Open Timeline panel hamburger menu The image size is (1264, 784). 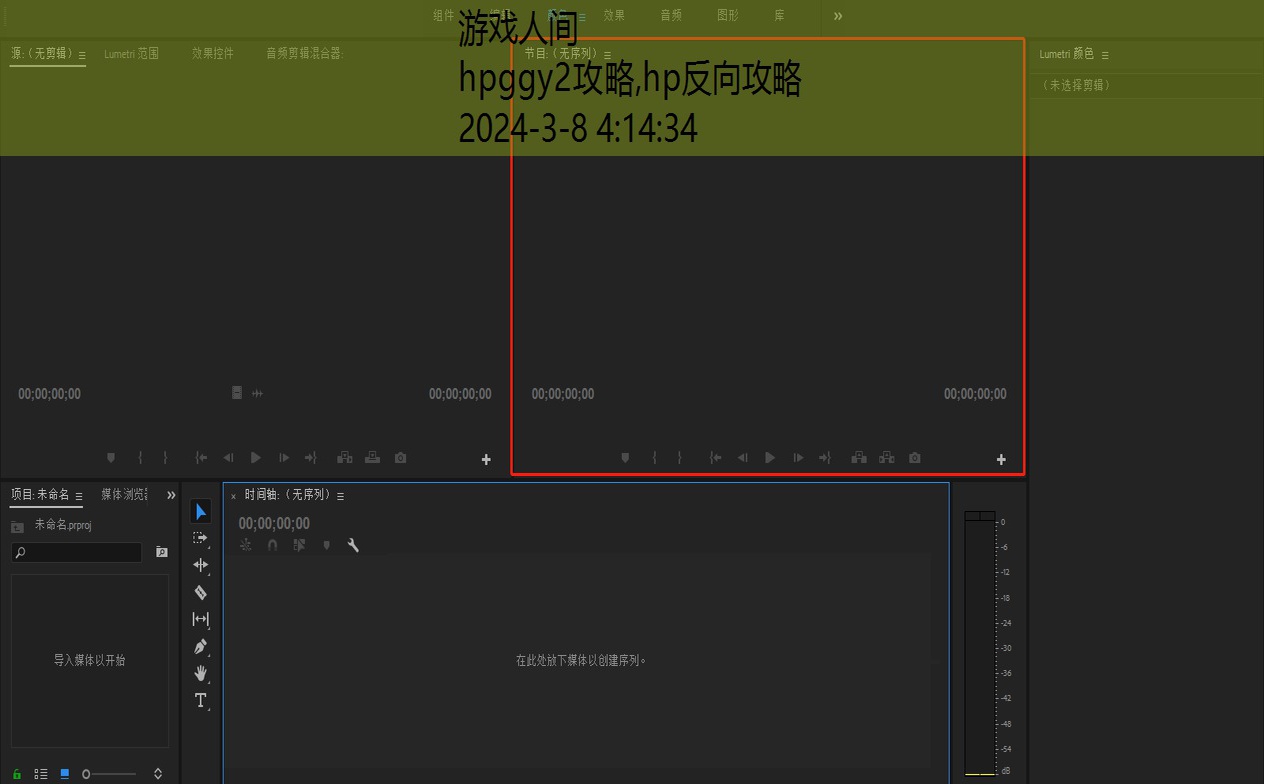click(x=340, y=496)
